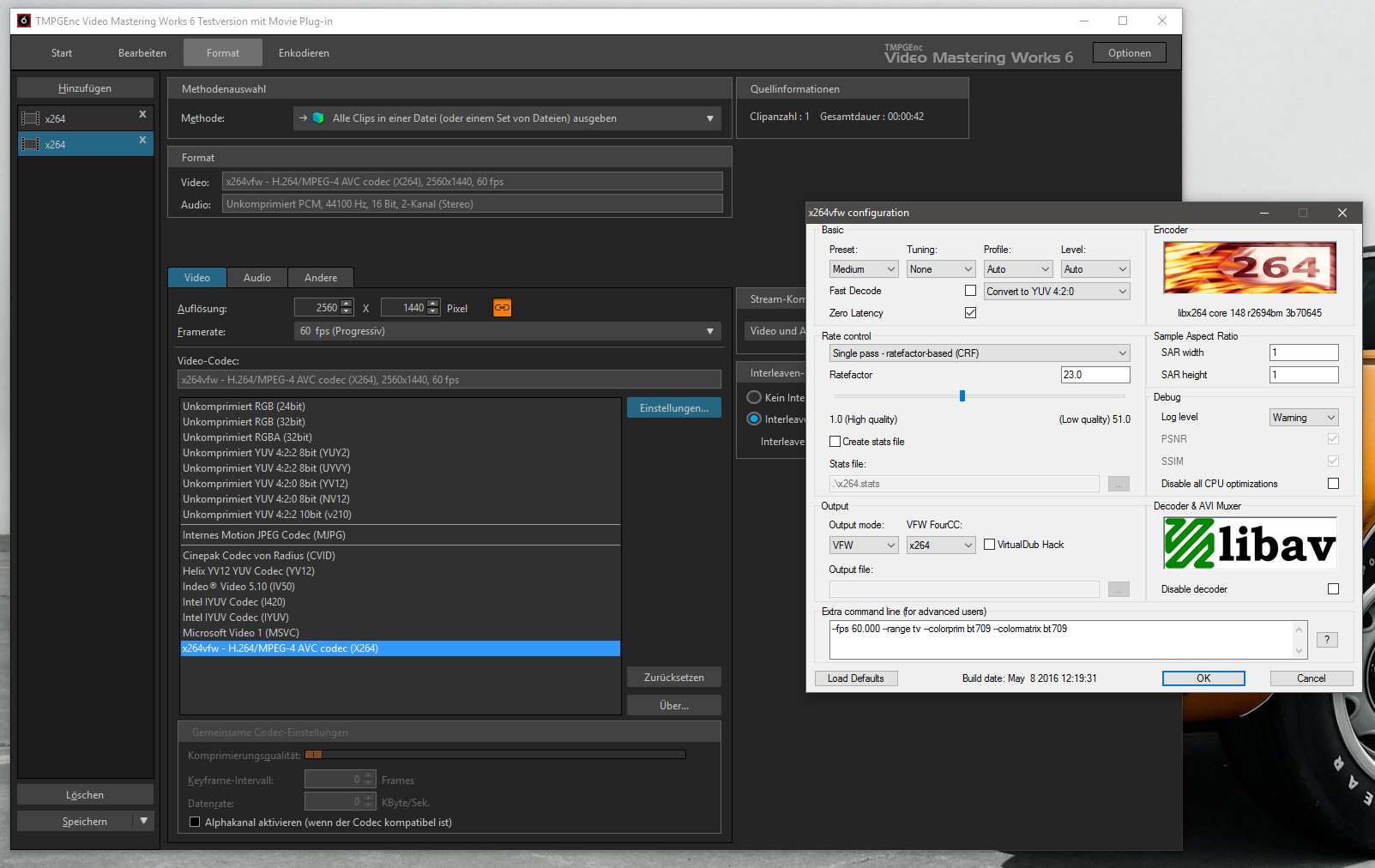Select Unkomprimiert YUV 4:2:2 10bit (v210)
The width and height of the screenshot is (1375, 868).
point(400,515)
